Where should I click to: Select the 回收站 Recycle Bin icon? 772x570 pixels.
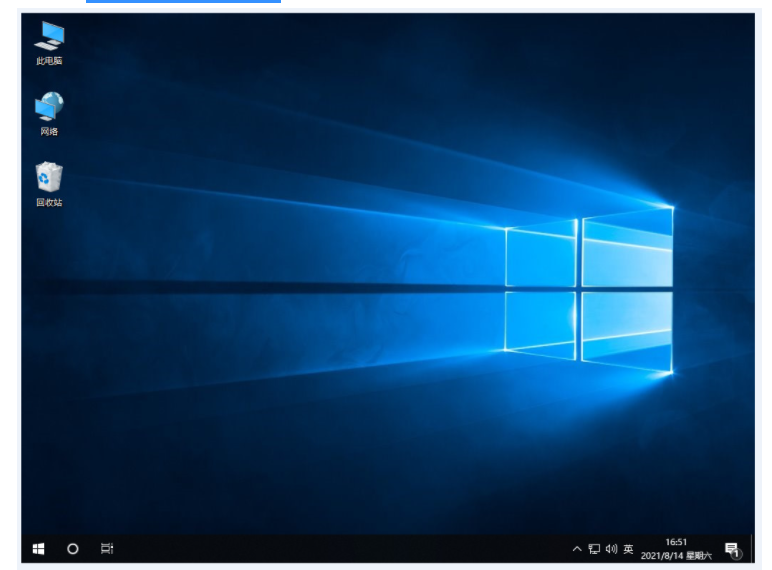pyautogui.click(x=49, y=177)
